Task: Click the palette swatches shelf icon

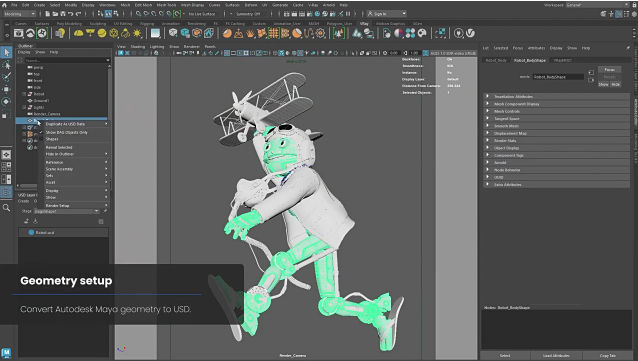Action: click(x=410, y=33)
